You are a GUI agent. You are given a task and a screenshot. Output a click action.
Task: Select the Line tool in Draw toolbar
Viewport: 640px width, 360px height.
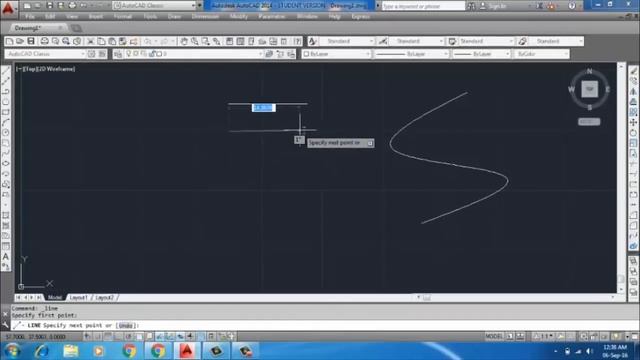point(6,71)
